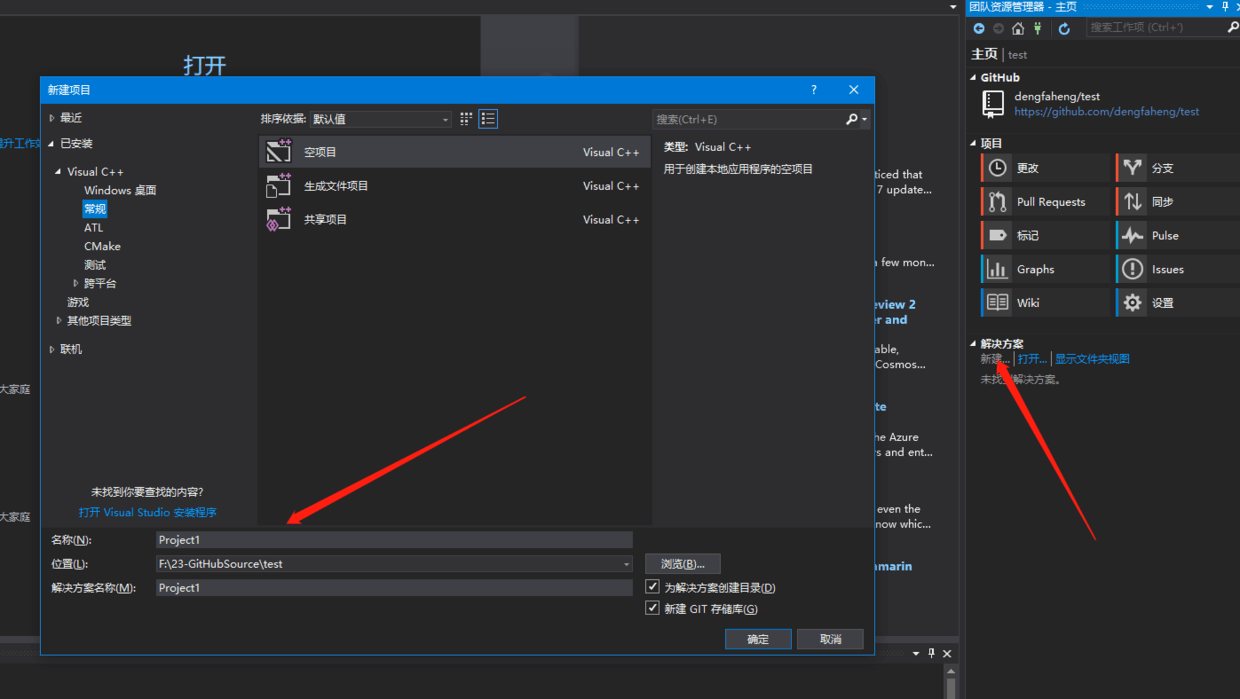
Task: Open the Issues exclamation icon
Action: click(1132, 269)
